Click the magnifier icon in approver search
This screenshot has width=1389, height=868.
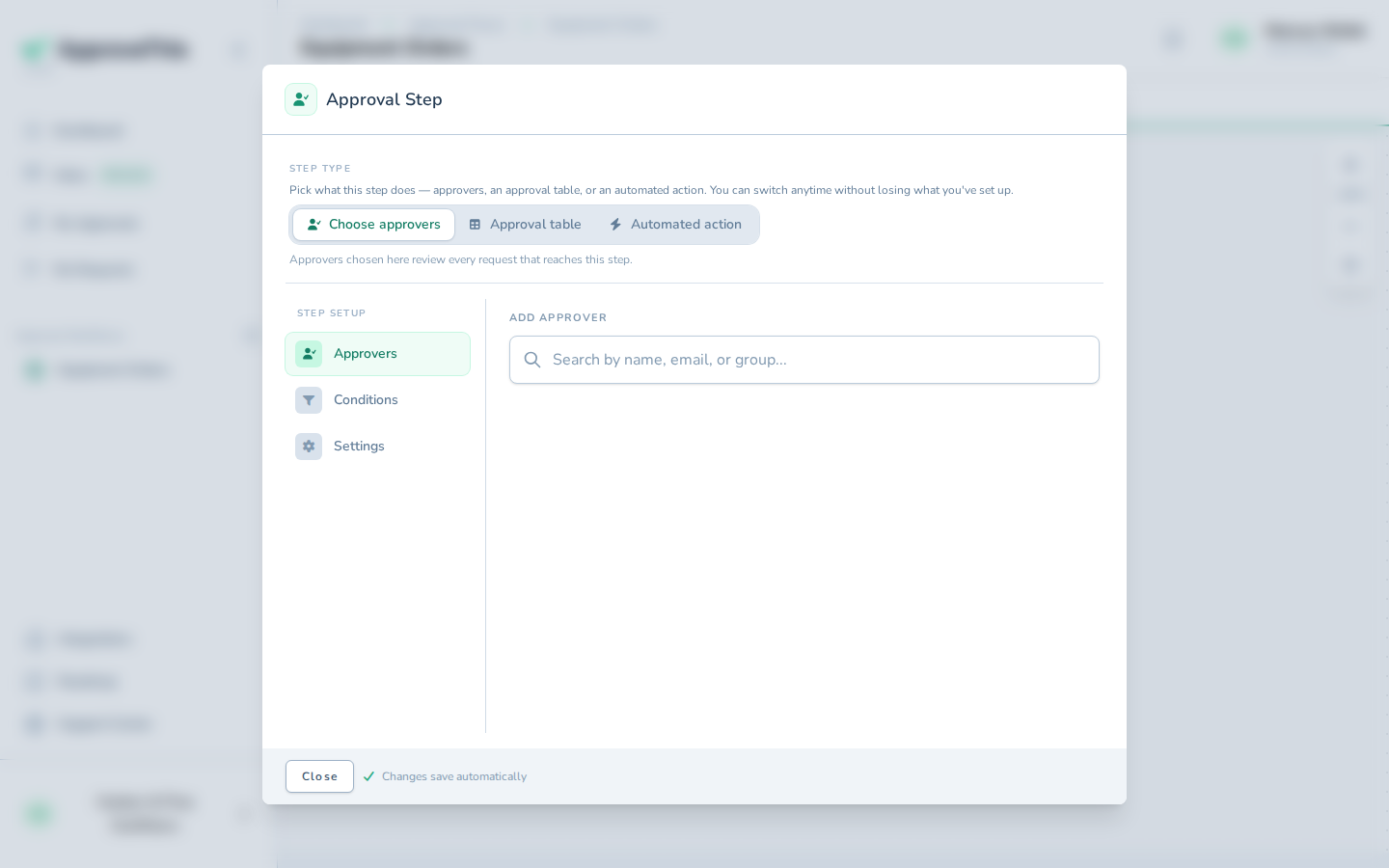point(532,360)
